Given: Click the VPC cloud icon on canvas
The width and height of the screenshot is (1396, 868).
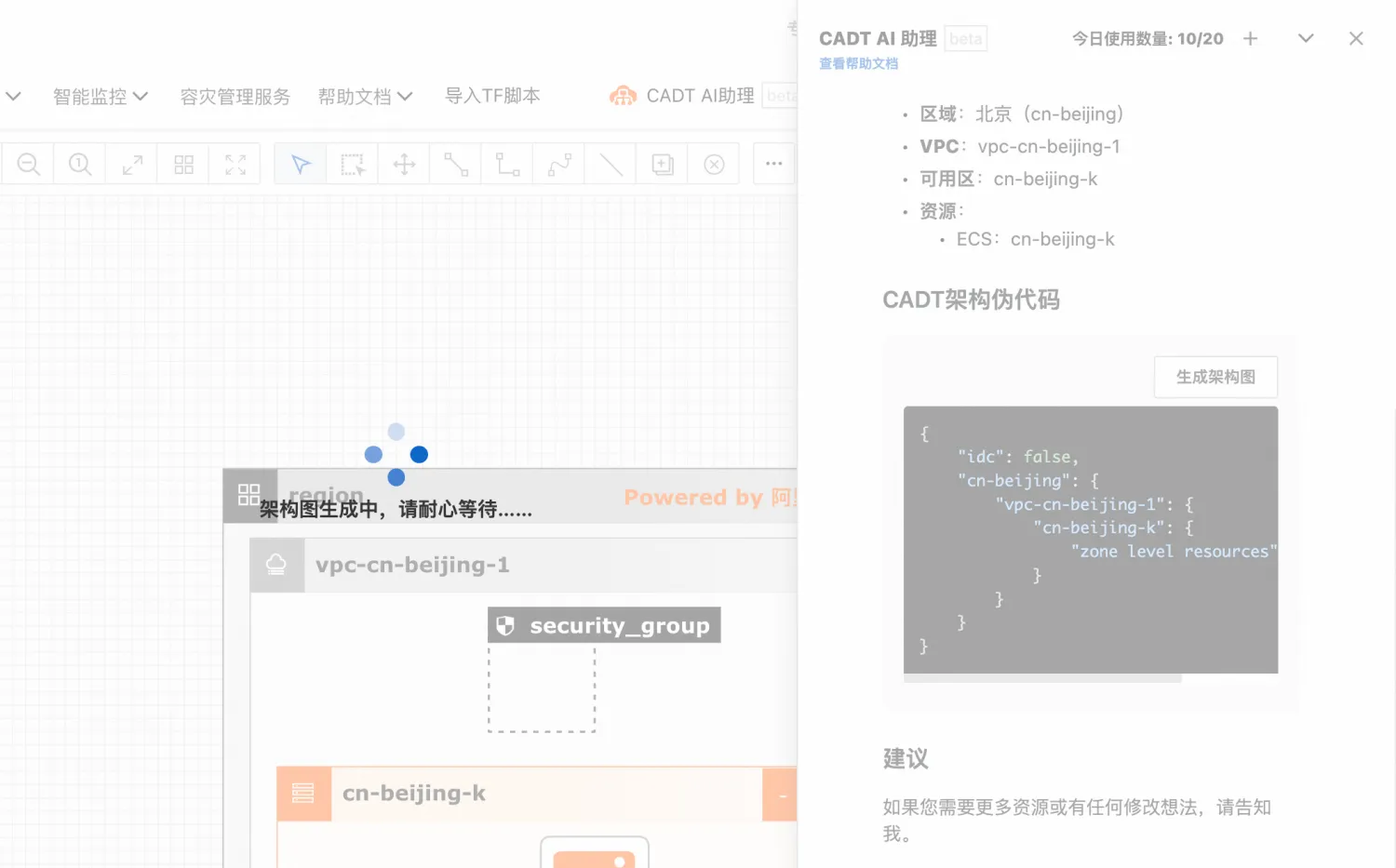Looking at the screenshot, I should coord(276,565).
